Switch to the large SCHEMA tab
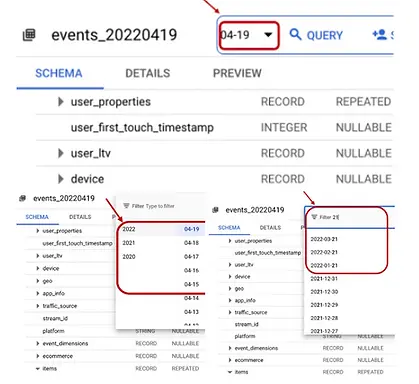The width and height of the screenshot is (419, 384). pos(59,73)
